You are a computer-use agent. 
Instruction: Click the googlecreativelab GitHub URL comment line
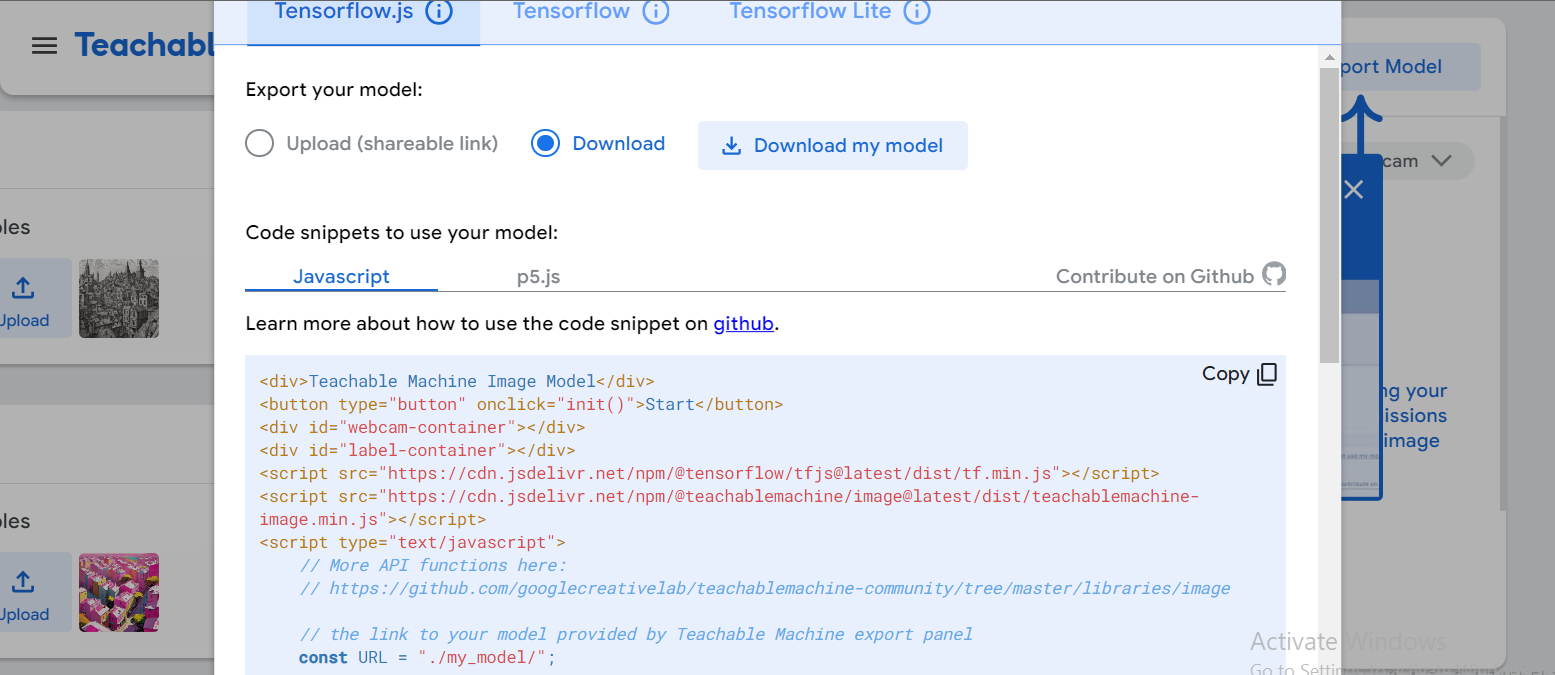765,588
